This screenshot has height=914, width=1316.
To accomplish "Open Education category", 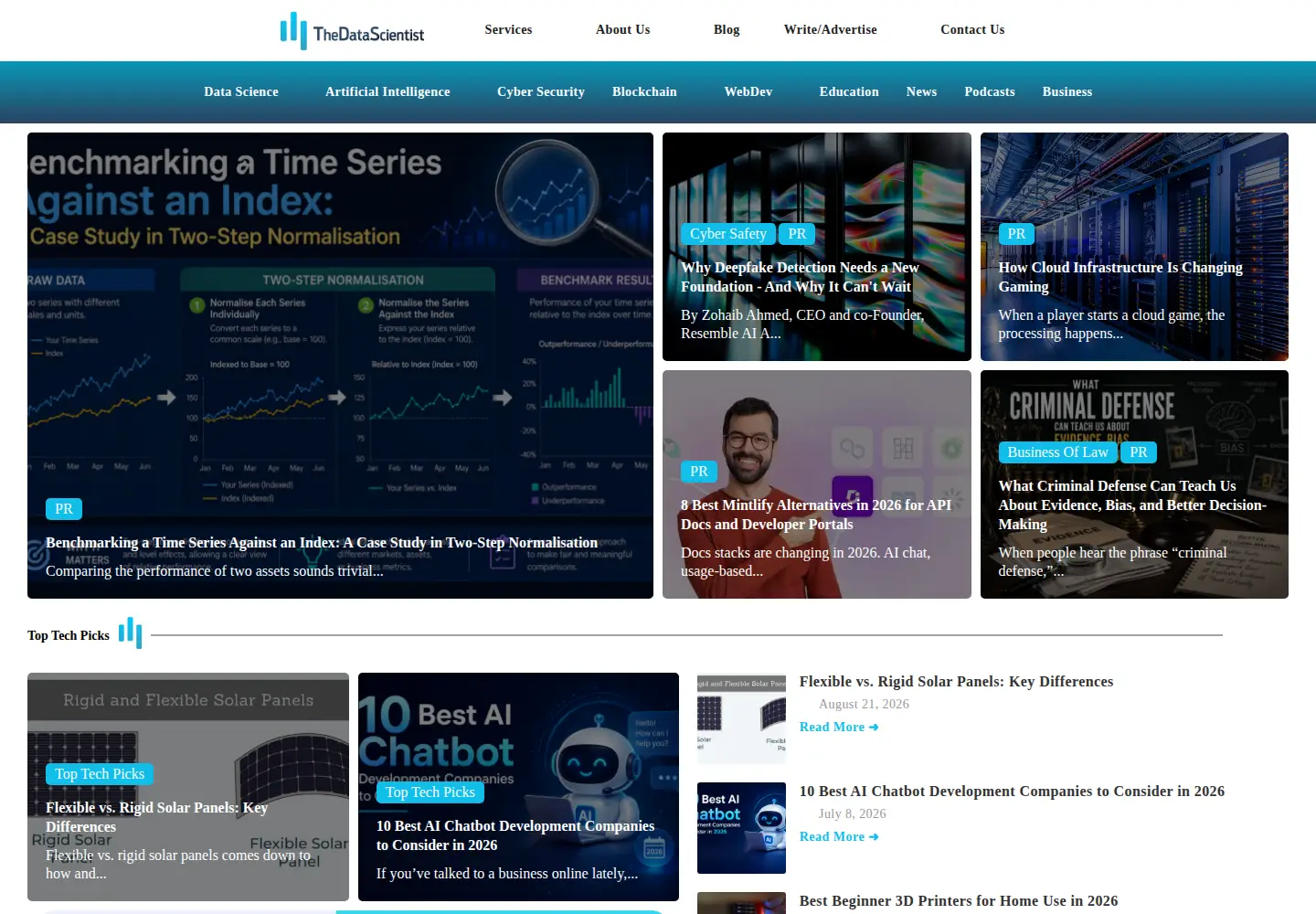I will coord(849,92).
